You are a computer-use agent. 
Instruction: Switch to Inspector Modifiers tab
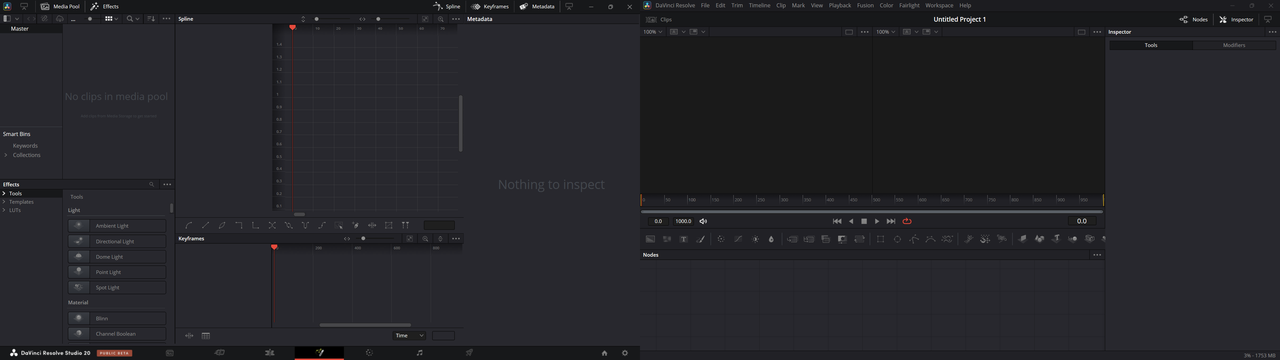coord(1234,45)
